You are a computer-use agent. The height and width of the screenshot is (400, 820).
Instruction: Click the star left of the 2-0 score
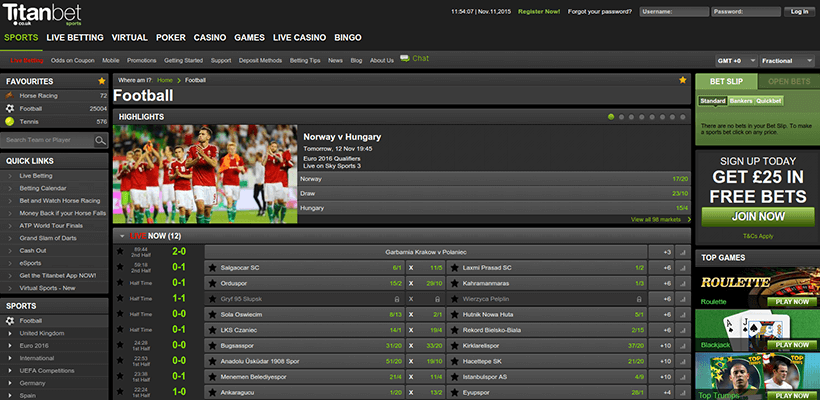point(120,252)
